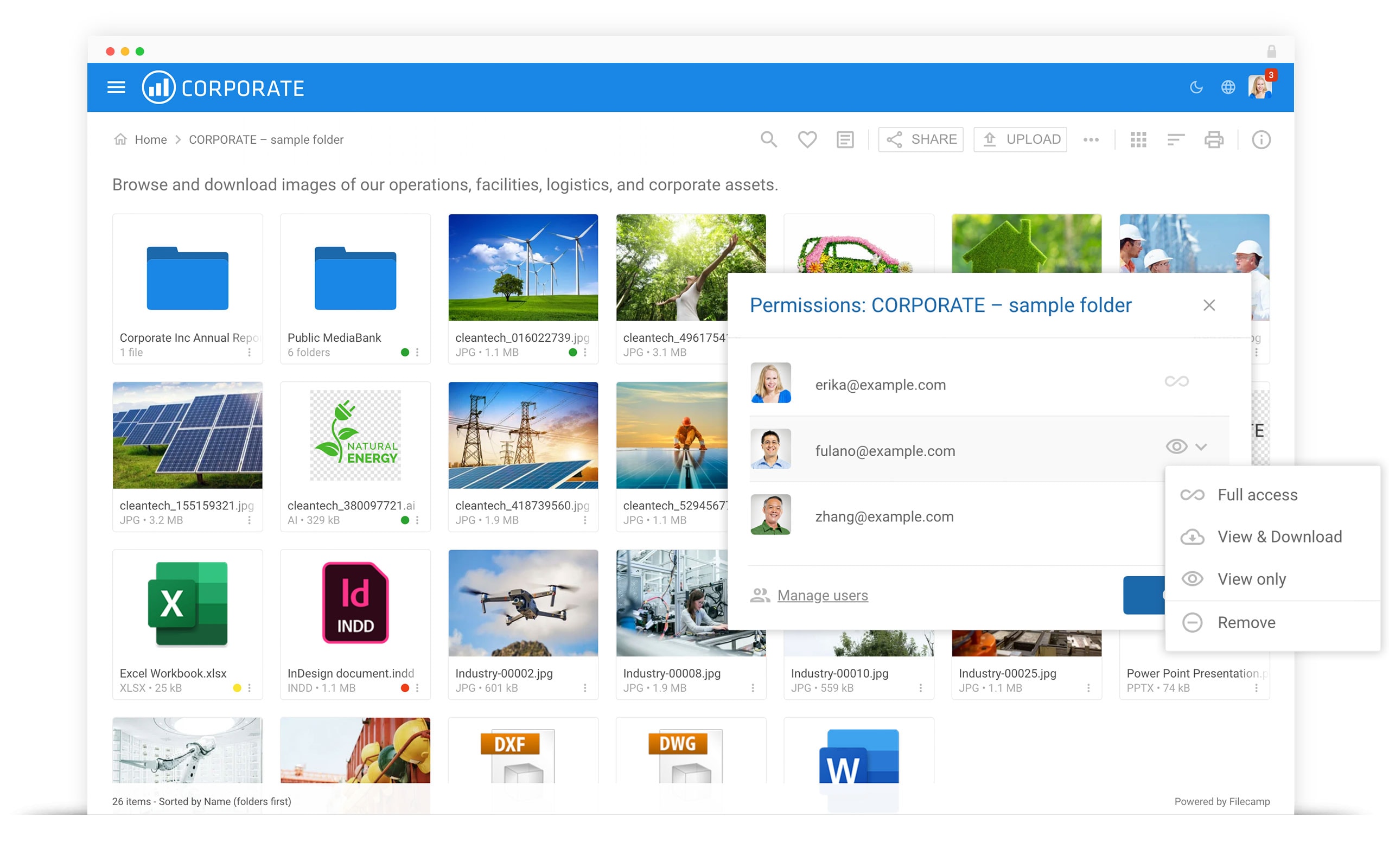The width and height of the screenshot is (1389, 868).
Task: Click fulano's view-only eye icon
Action: 1176,446
